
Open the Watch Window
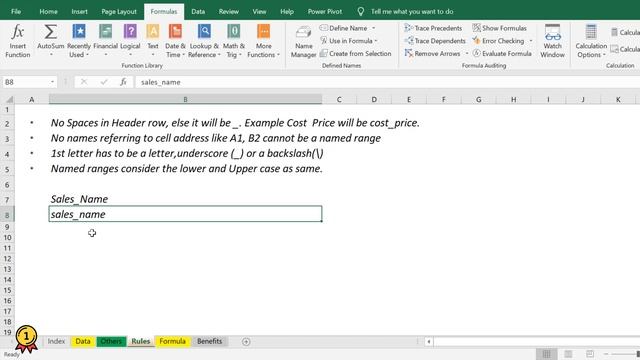click(552, 41)
